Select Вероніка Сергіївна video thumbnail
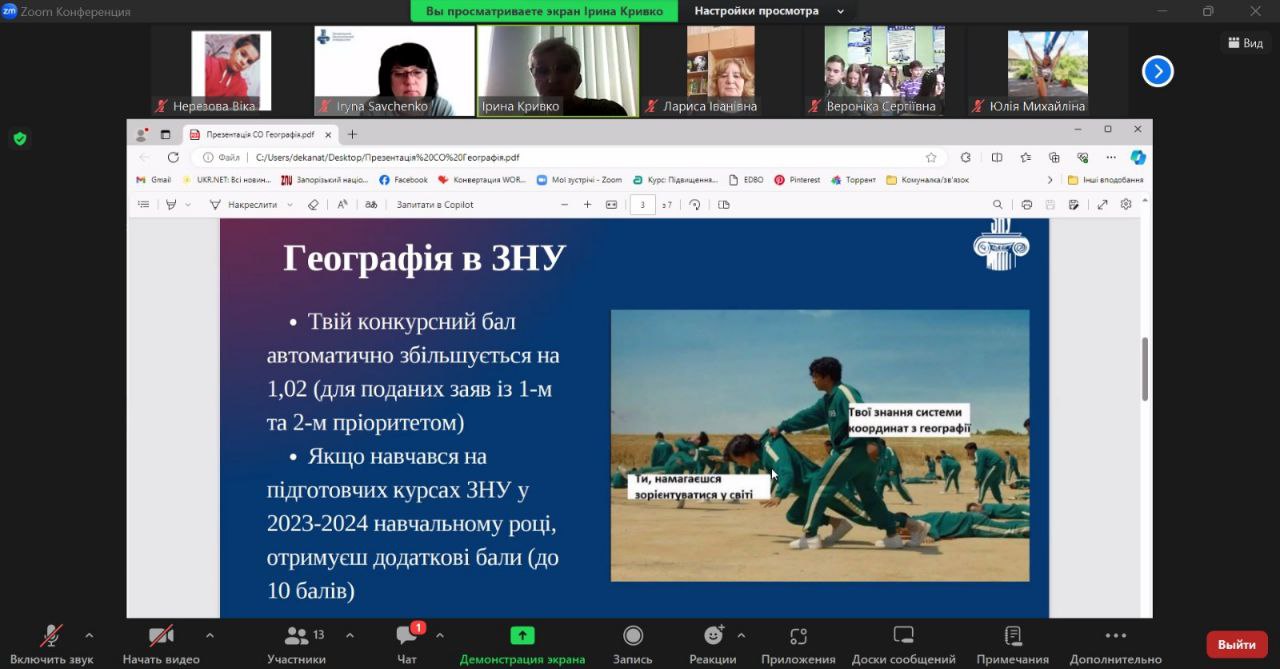Viewport: 1280px width, 669px height. 884,71
